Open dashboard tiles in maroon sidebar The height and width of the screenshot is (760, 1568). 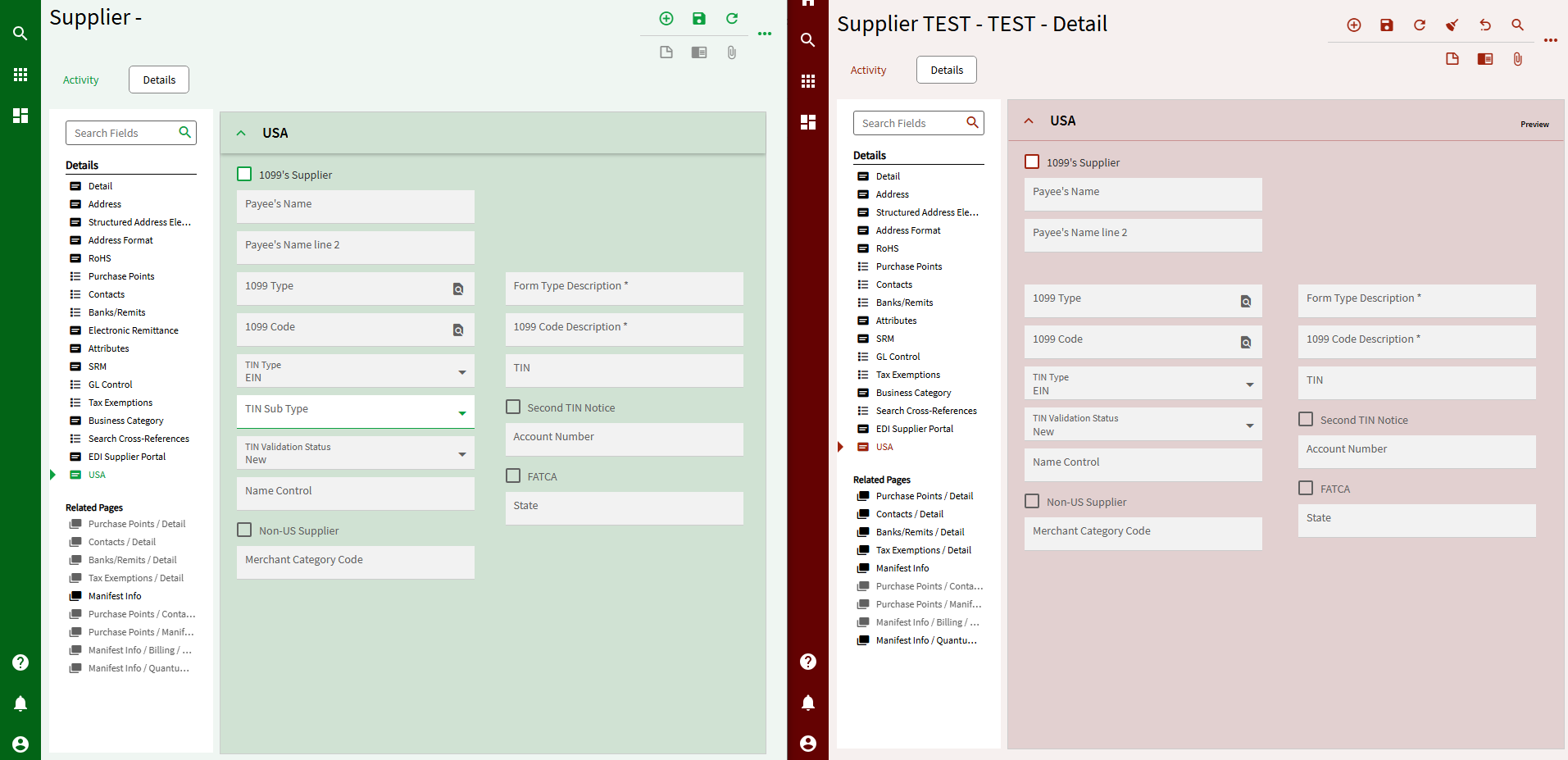coord(808,122)
